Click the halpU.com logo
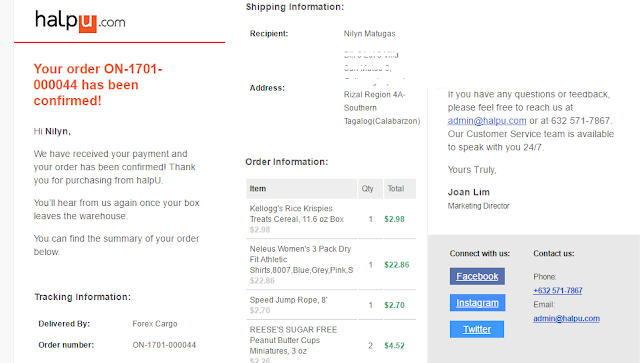Image resolution: width=640 pixels, height=363 pixels. [80, 21]
